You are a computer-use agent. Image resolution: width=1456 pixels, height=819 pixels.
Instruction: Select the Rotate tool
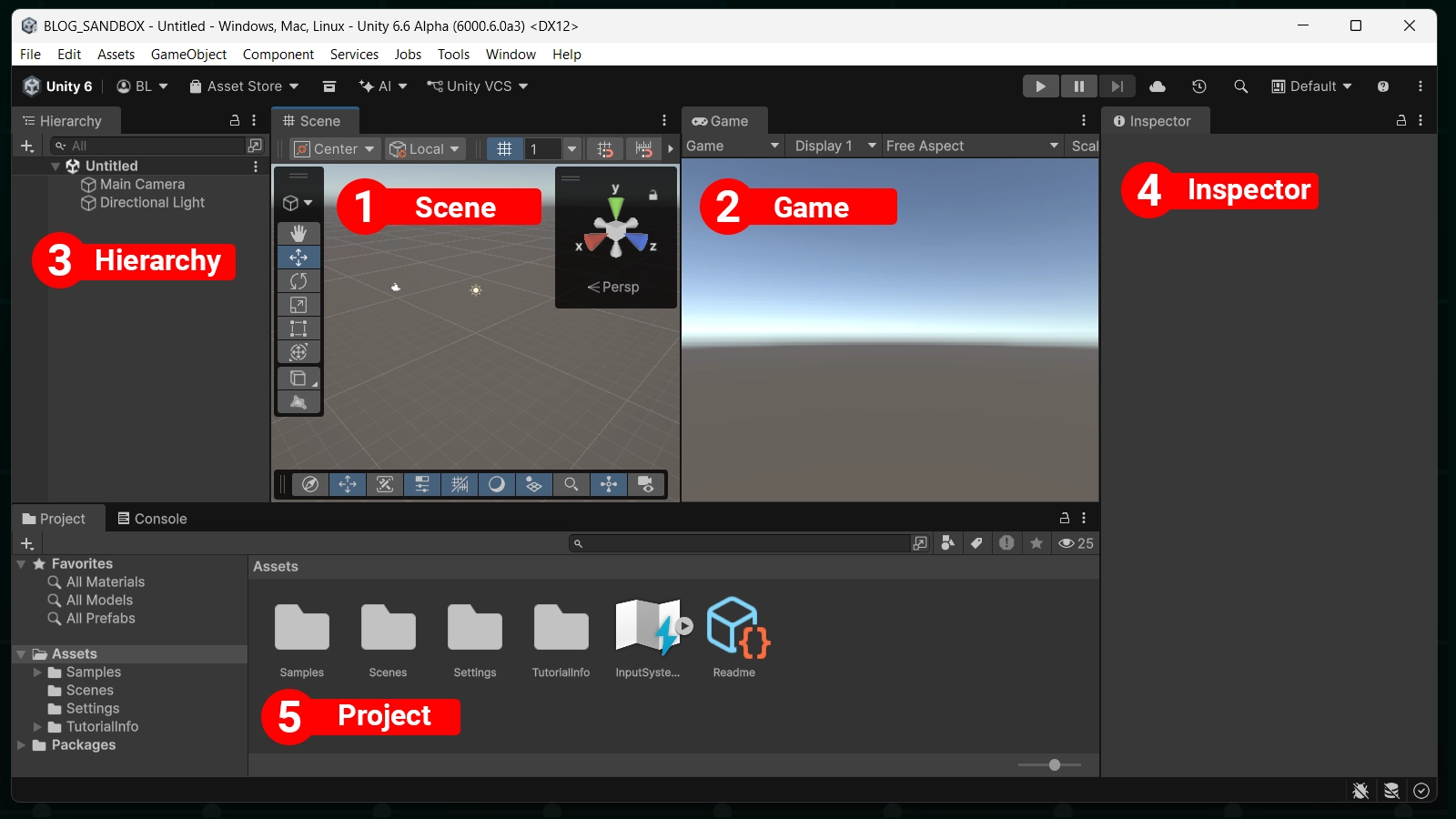pos(298,281)
